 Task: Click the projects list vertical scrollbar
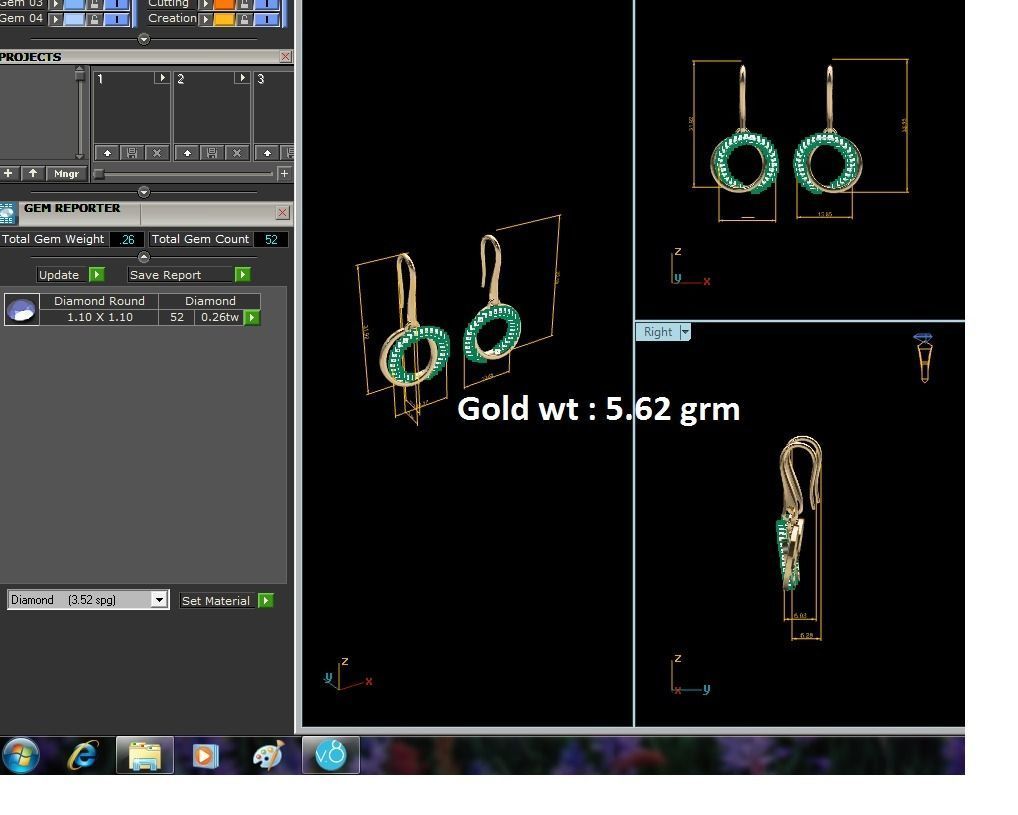(79, 112)
